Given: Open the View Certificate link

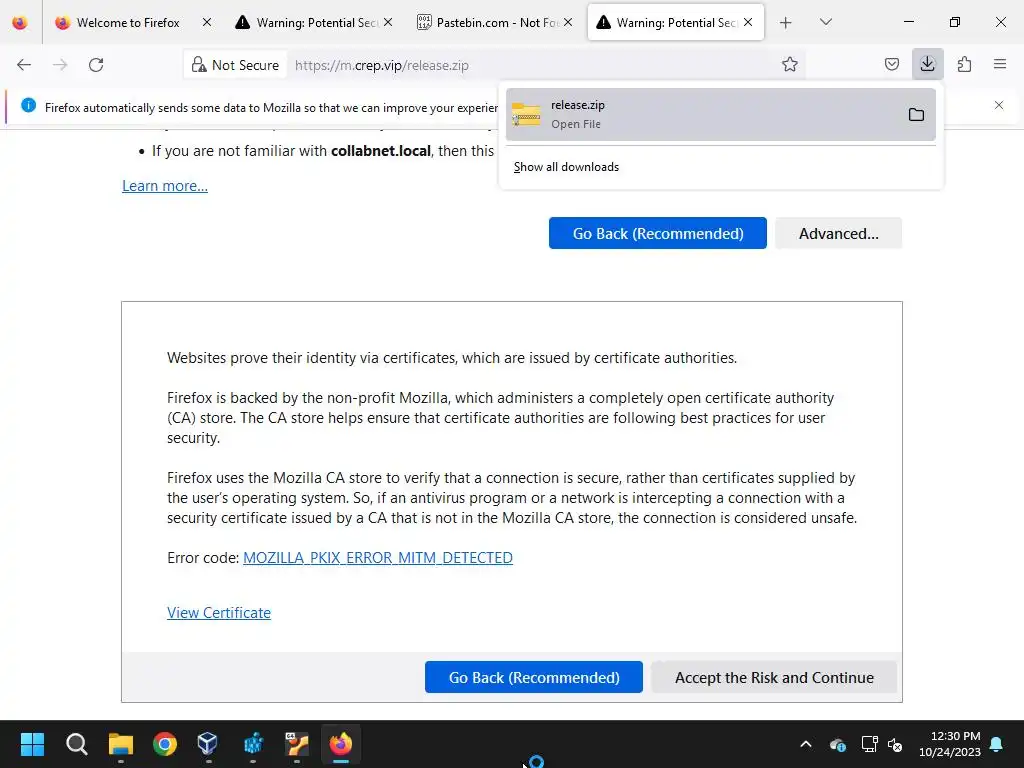Looking at the screenshot, I should pos(219,613).
